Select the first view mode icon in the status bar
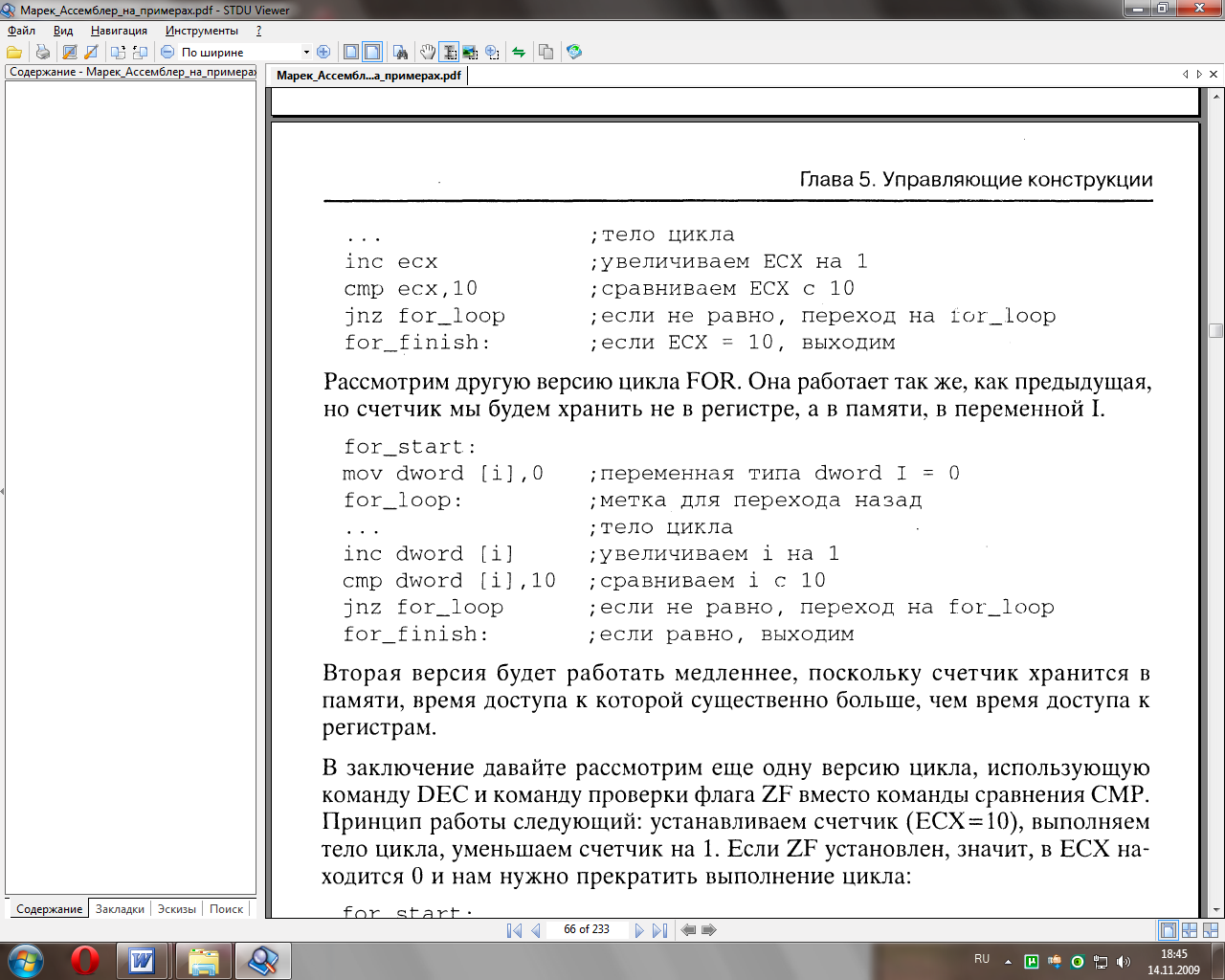 click(1168, 930)
